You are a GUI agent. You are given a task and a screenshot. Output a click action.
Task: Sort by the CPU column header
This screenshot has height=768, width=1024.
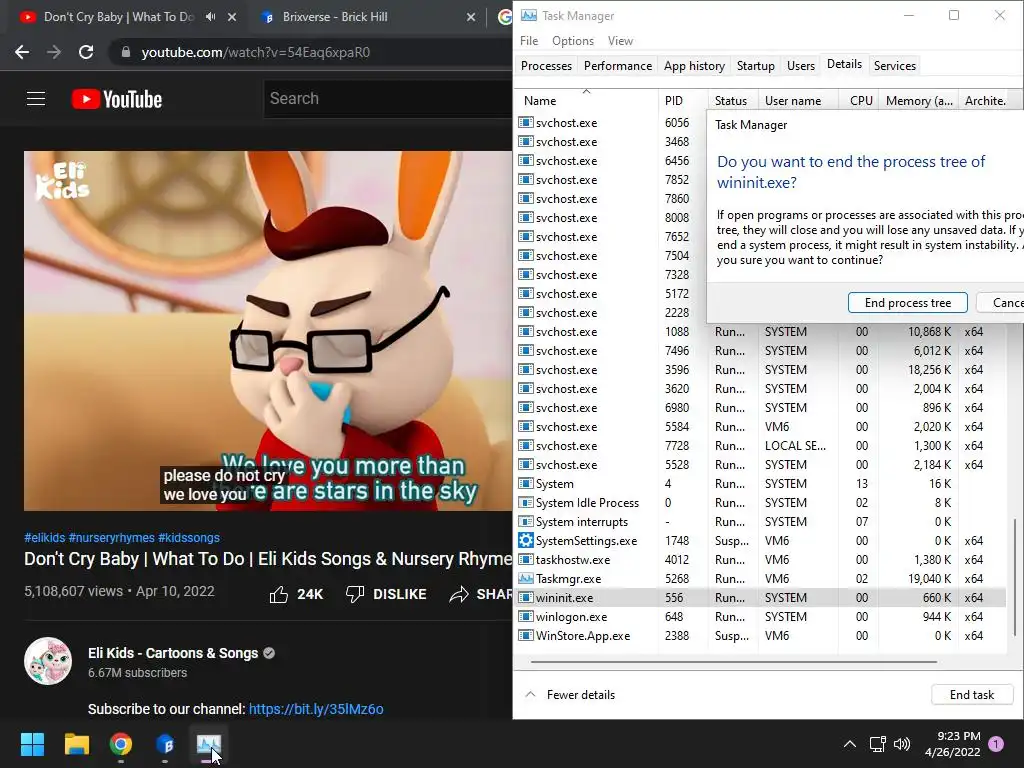click(859, 101)
